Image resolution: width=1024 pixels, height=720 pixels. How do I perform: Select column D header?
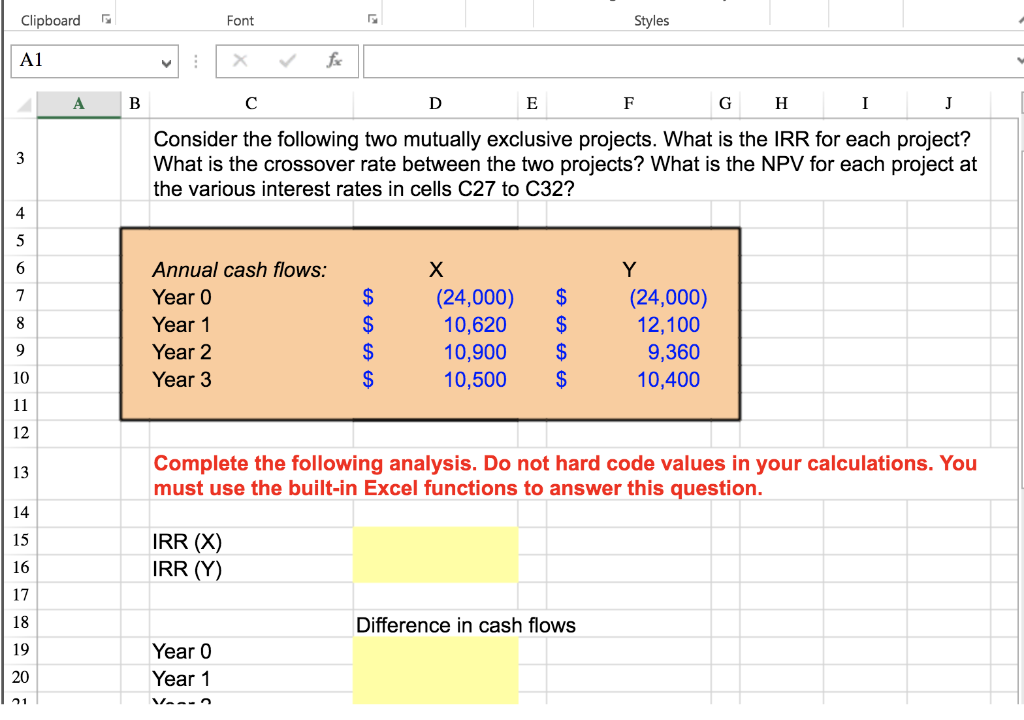pyautogui.click(x=435, y=103)
